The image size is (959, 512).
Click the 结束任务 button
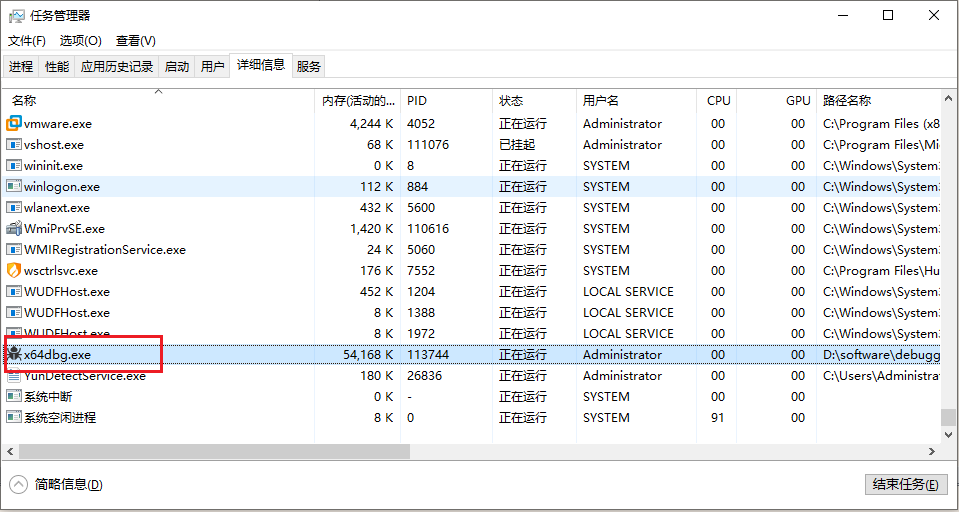904,484
